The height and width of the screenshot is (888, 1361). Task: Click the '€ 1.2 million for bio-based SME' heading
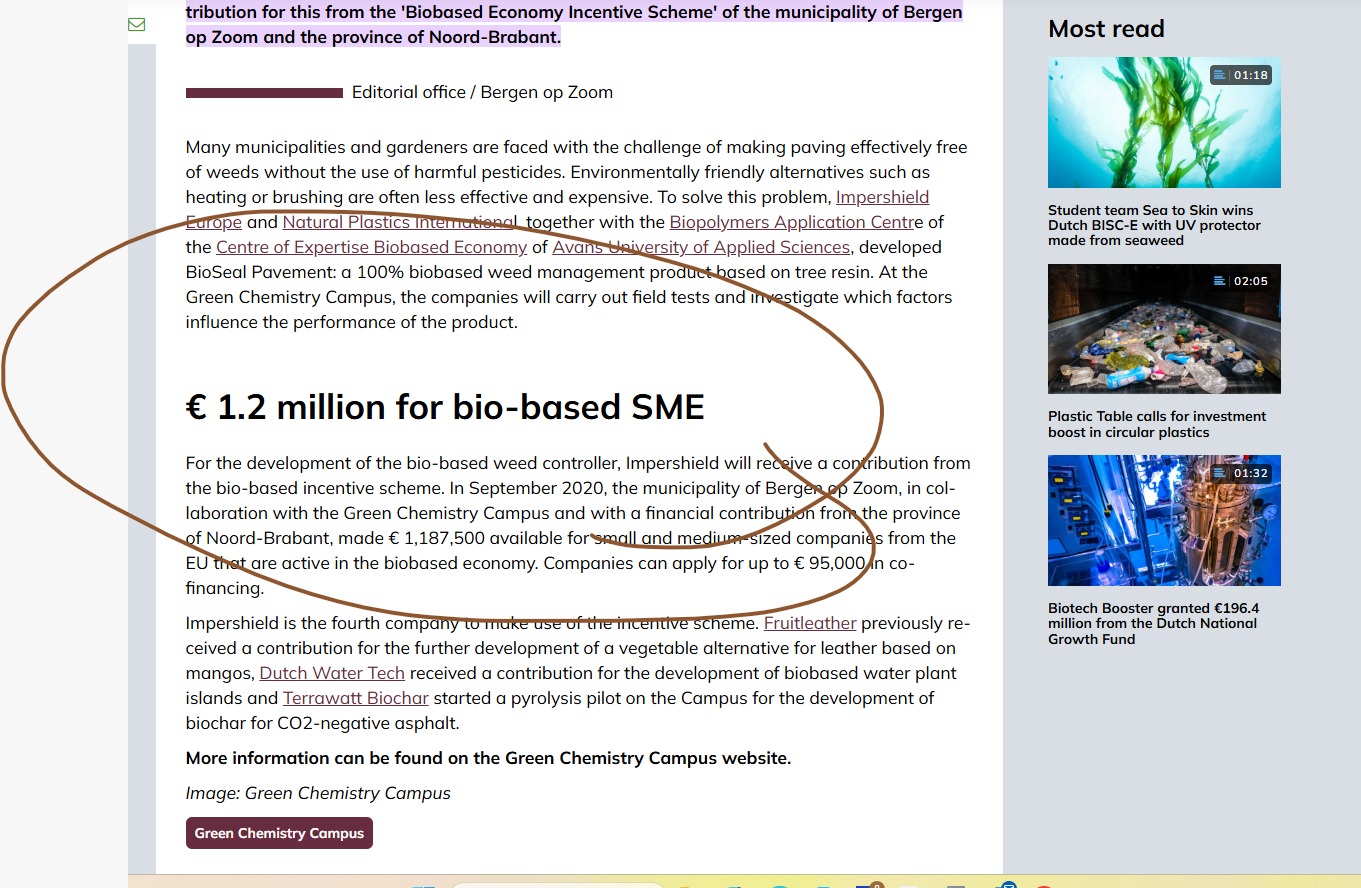(445, 407)
